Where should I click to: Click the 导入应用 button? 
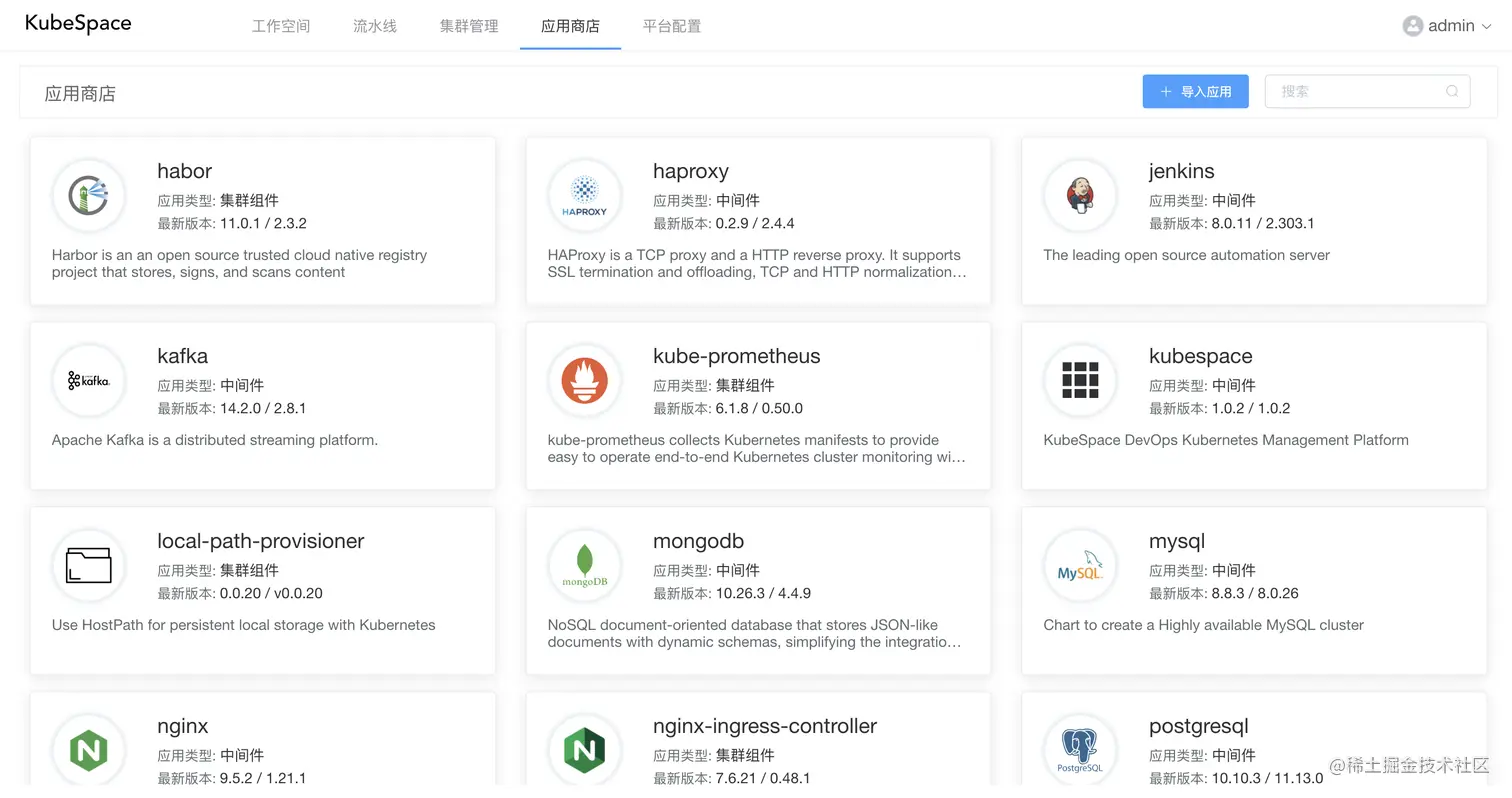point(1195,91)
